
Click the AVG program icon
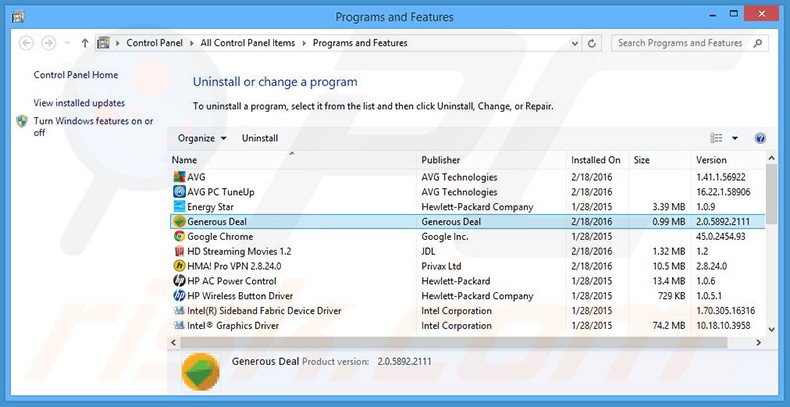pos(179,177)
